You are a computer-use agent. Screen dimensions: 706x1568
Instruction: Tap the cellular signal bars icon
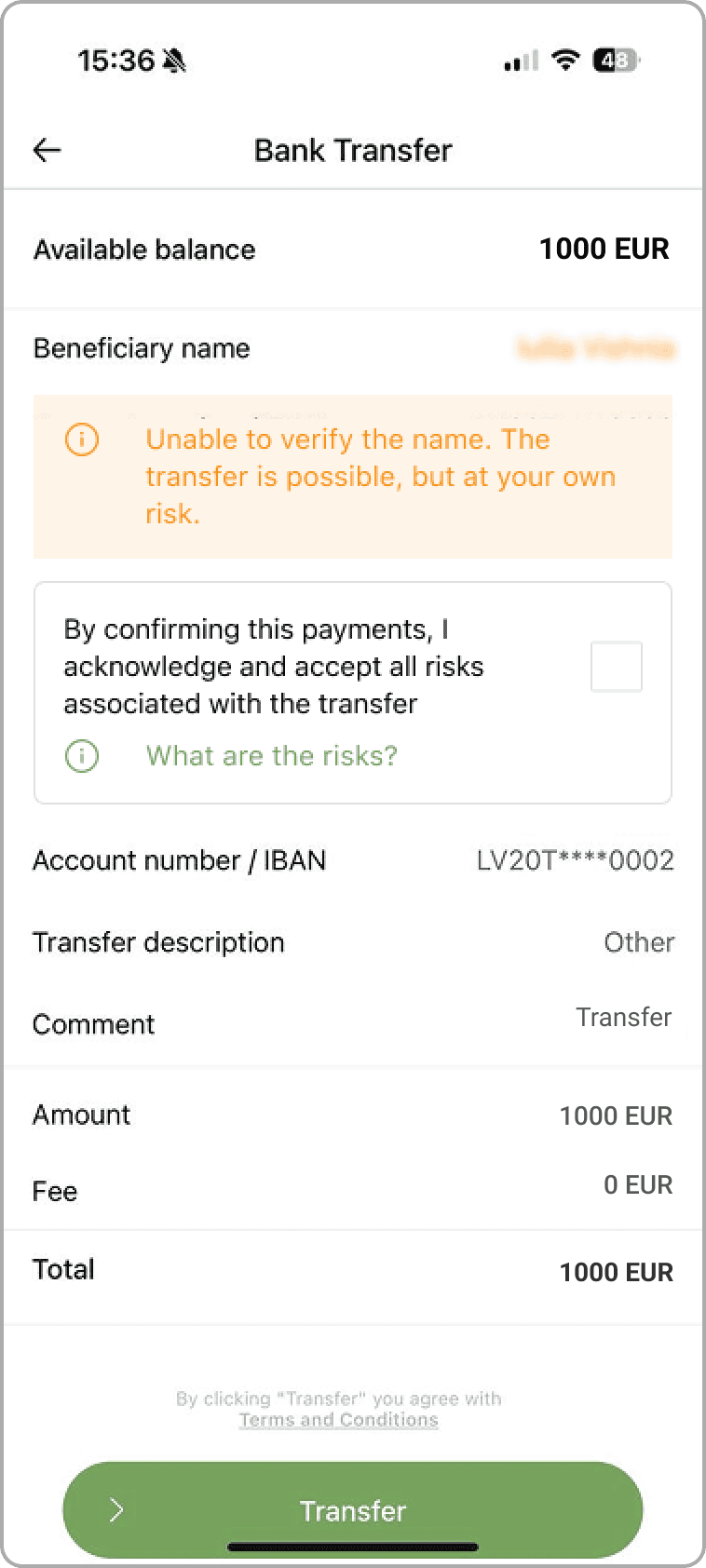521,61
